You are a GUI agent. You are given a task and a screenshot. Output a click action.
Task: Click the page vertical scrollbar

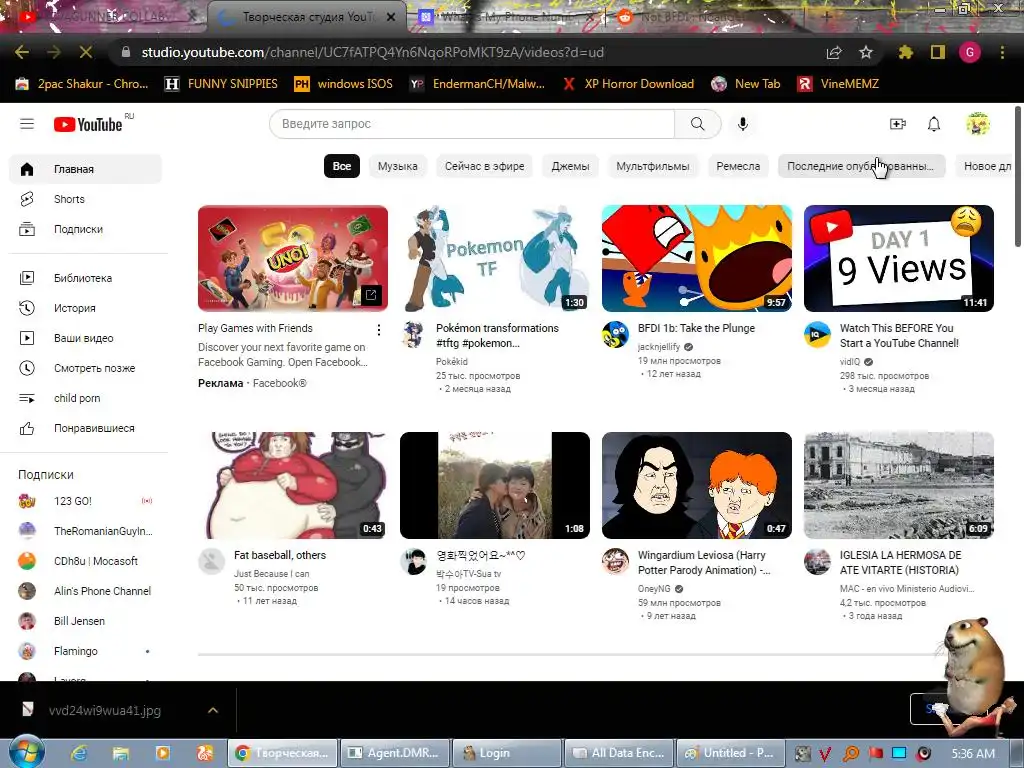tap(1019, 176)
